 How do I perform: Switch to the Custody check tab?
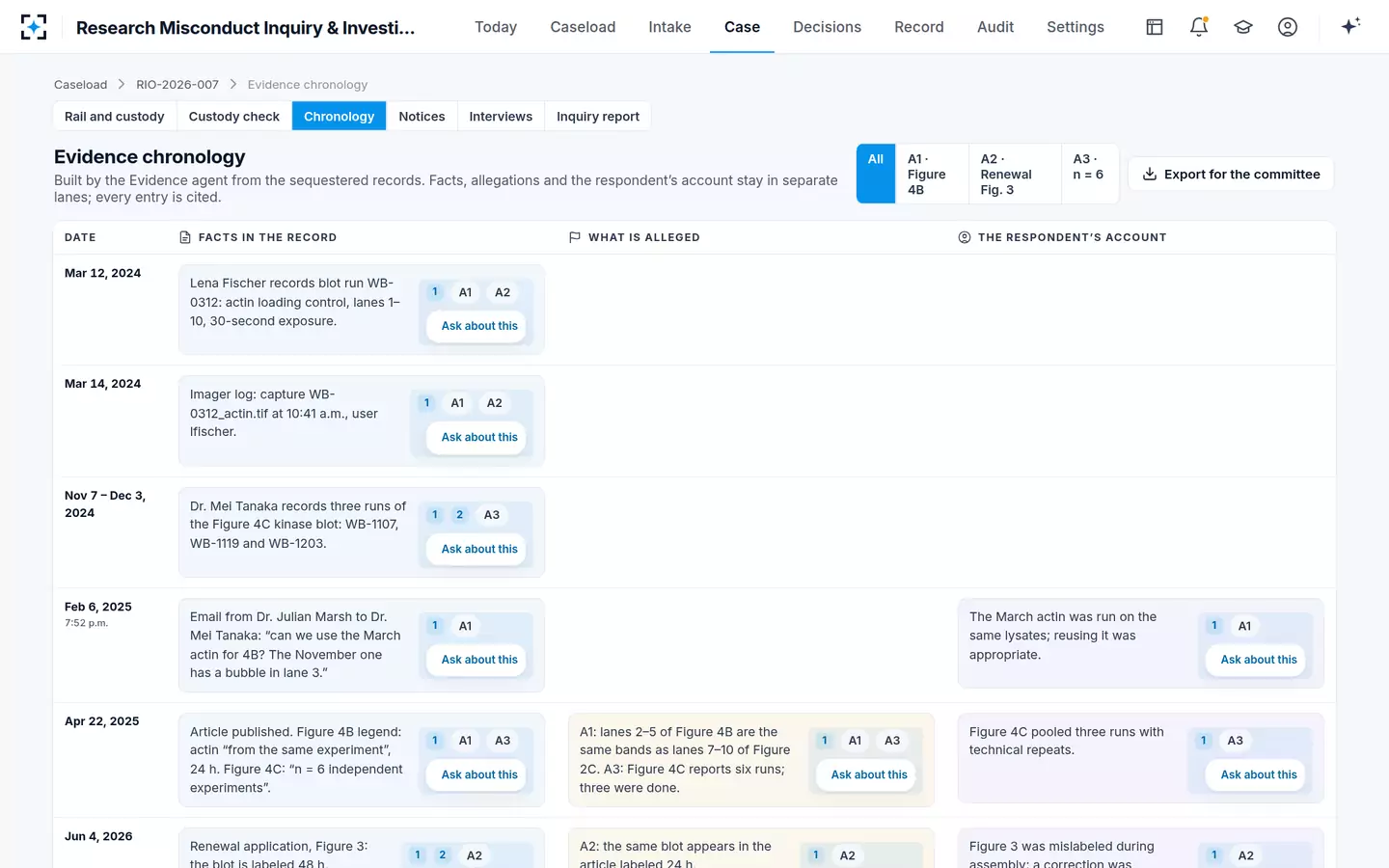point(234,116)
